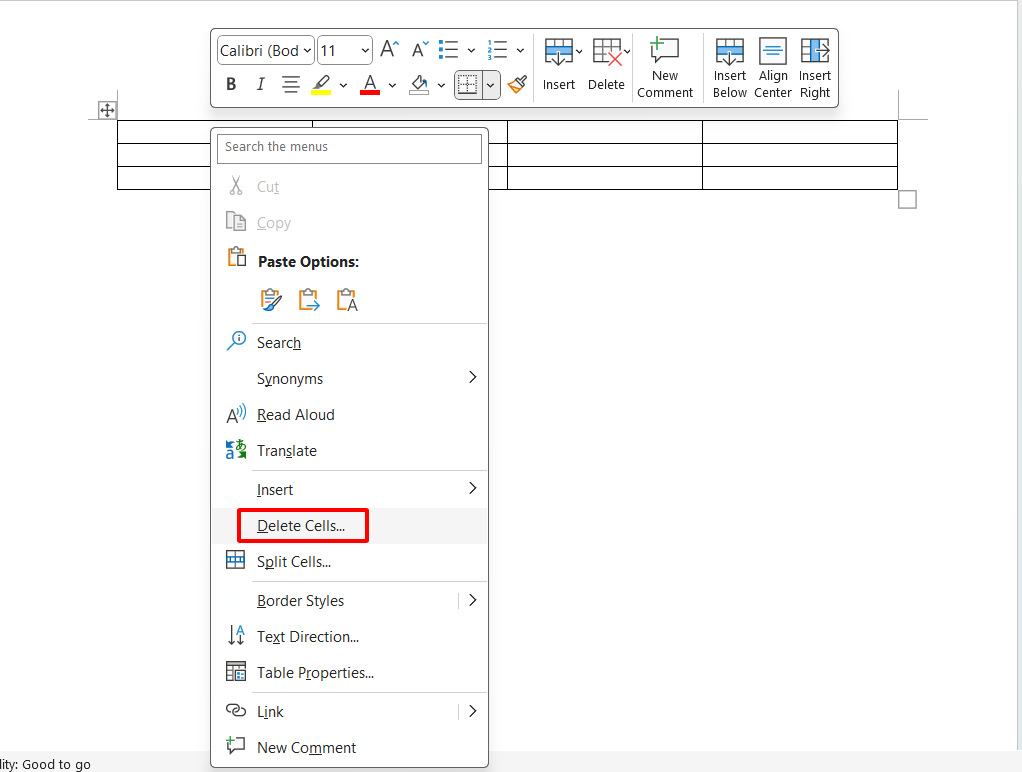Toggle bold formatting in mini toolbar
Screen dimensions: 1022x772
[231, 85]
